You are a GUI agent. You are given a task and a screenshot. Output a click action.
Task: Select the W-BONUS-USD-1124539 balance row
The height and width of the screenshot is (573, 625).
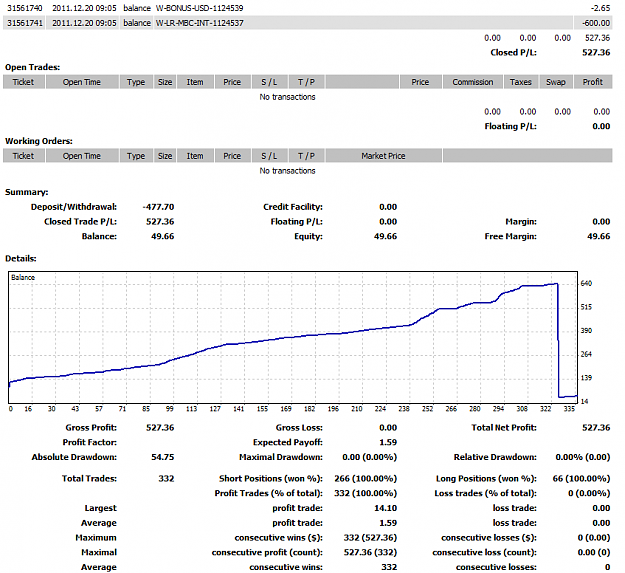(307, 8)
